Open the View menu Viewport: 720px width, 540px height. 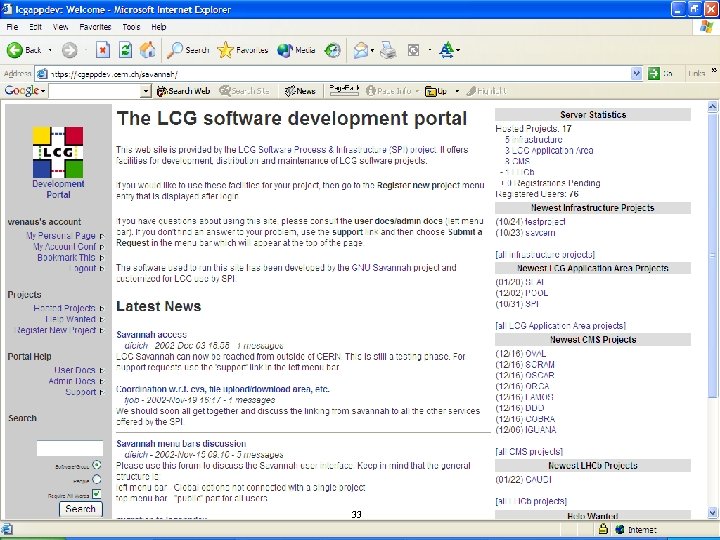pos(60,27)
